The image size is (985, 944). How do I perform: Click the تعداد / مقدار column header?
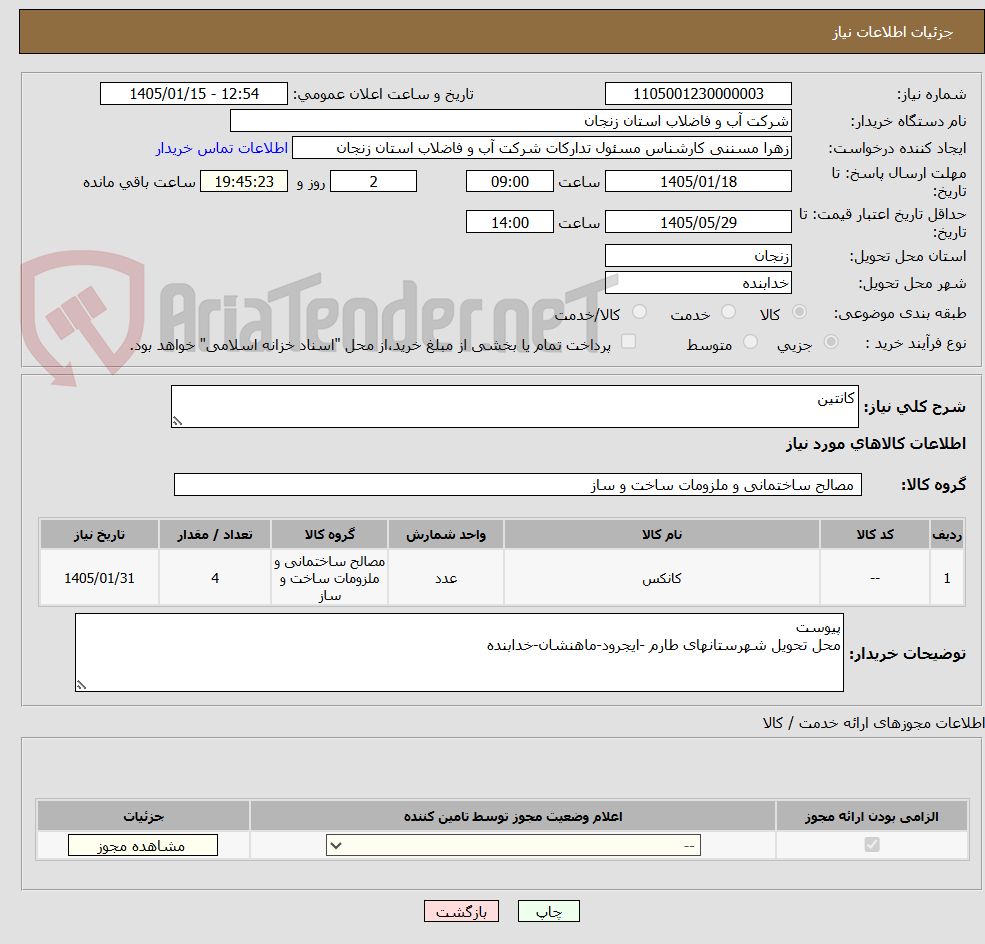(215, 534)
